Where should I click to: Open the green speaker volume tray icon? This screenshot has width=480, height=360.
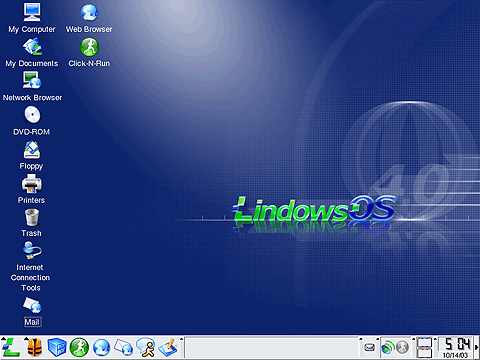click(x=387, y=348)
